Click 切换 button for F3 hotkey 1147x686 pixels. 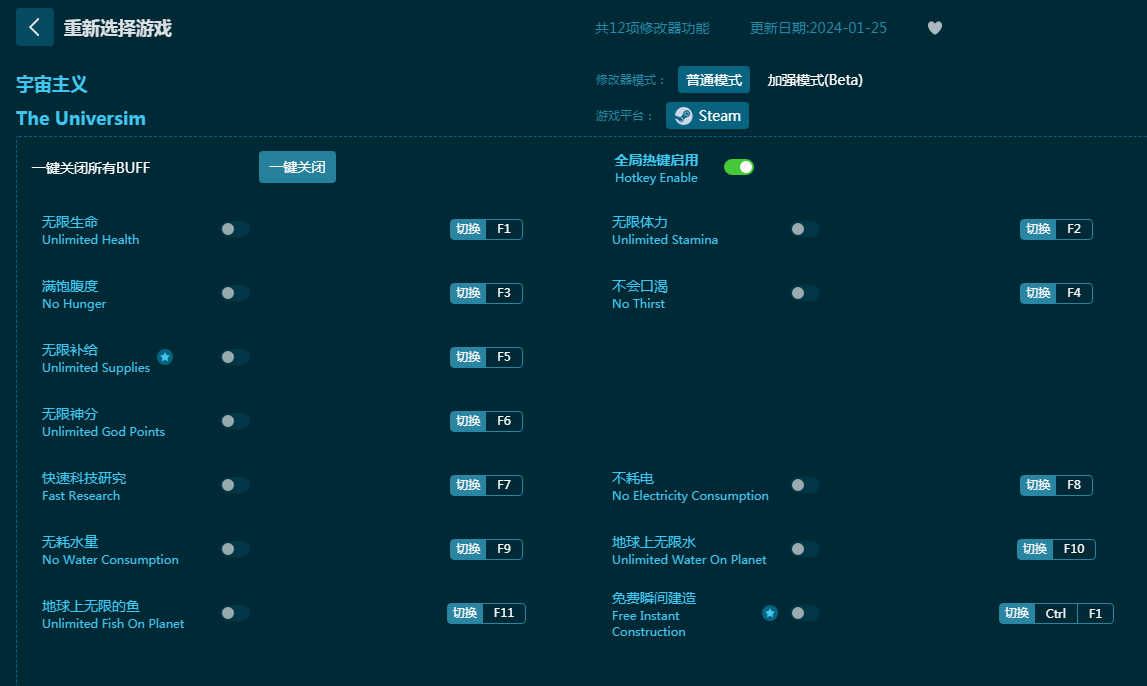(468, 293)
